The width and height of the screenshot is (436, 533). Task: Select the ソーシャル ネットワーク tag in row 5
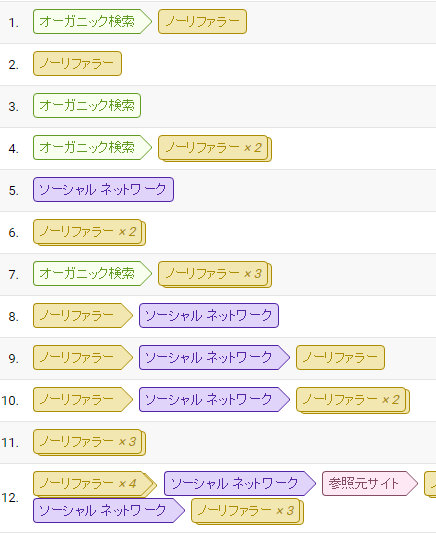pos(103,189)
